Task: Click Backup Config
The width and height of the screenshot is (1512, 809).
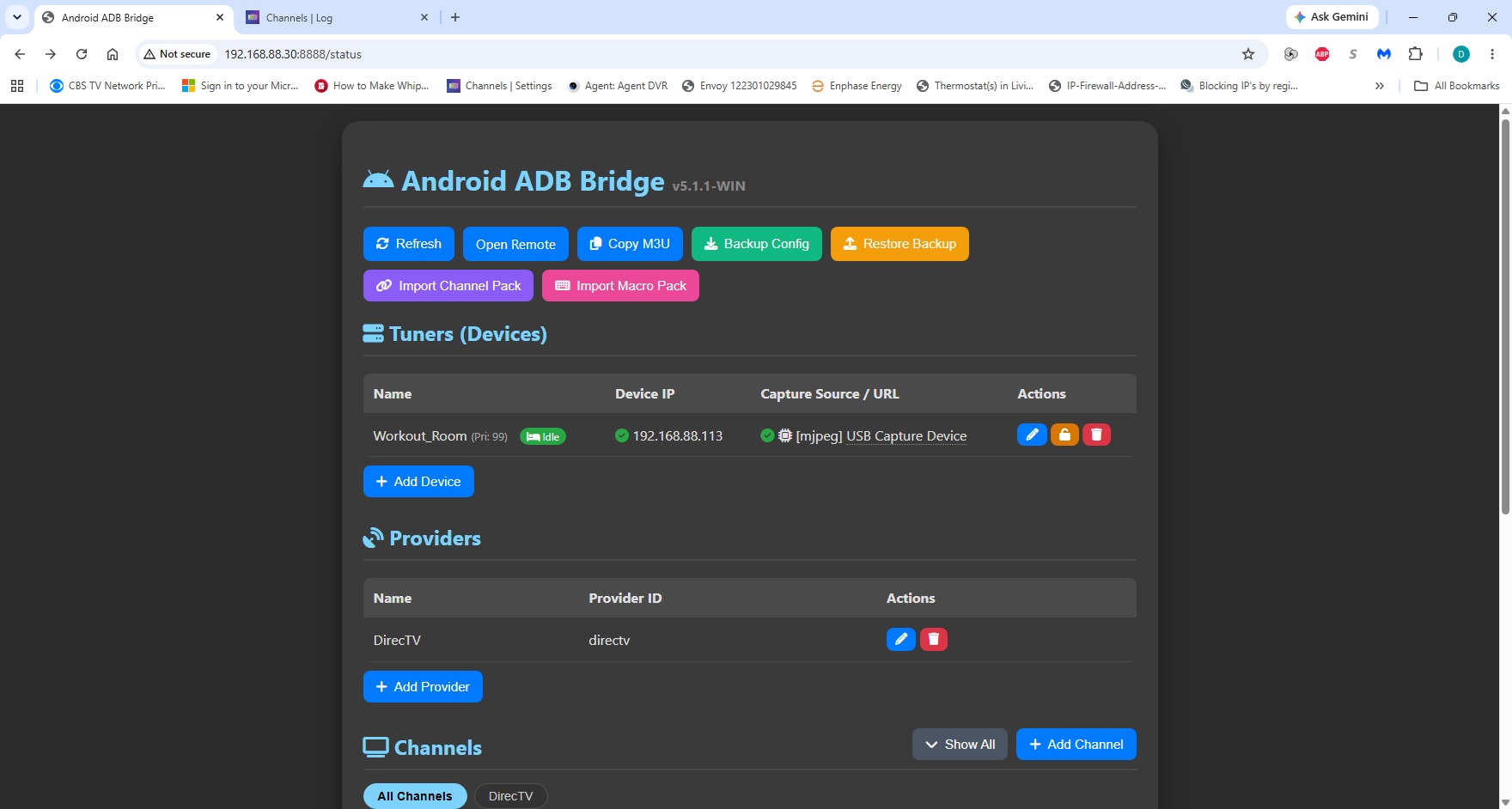Action: [757, 244]
